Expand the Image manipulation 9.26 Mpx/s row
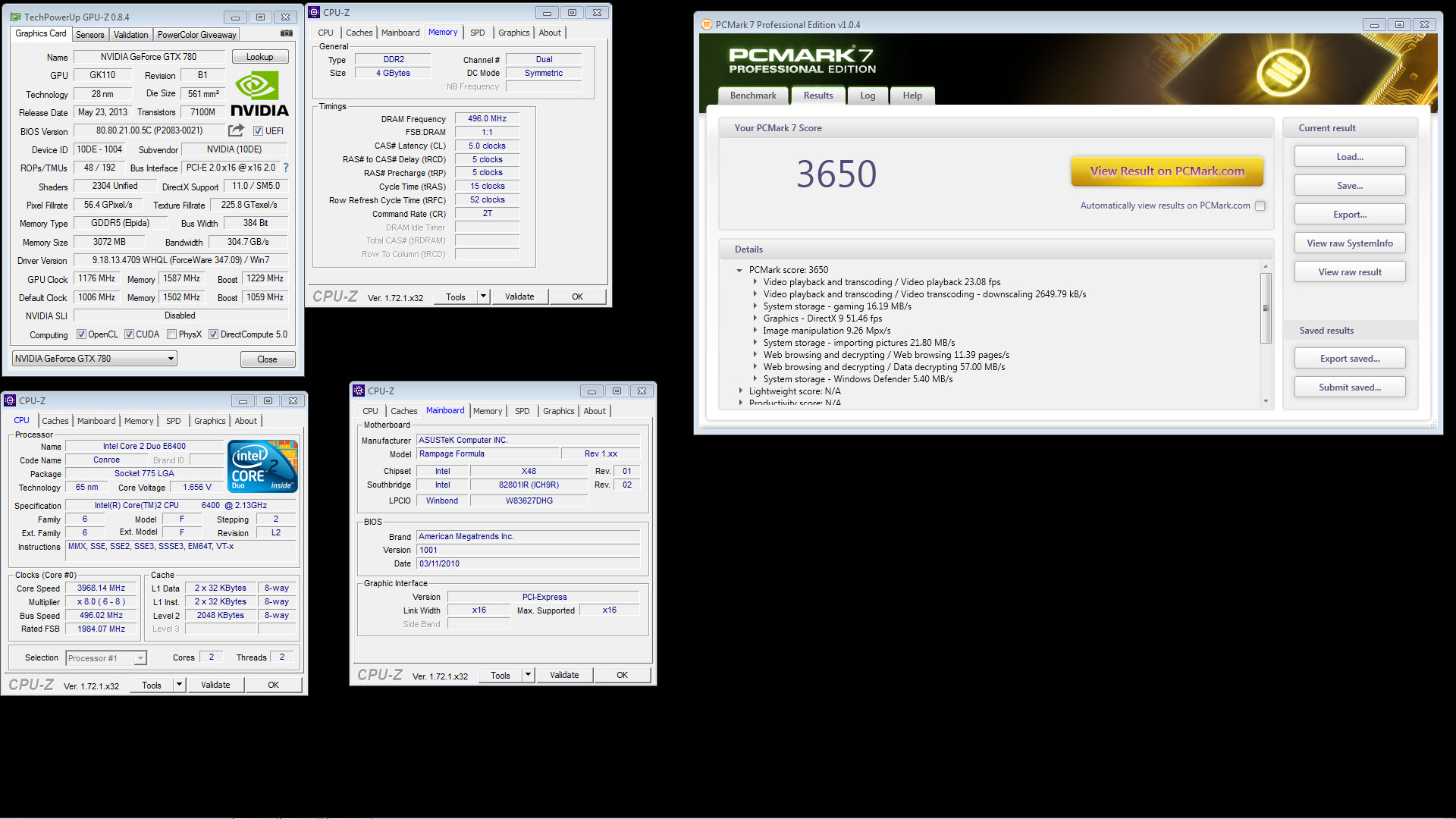The width and height of the screenshot is (1456, 819). (755, 331)
